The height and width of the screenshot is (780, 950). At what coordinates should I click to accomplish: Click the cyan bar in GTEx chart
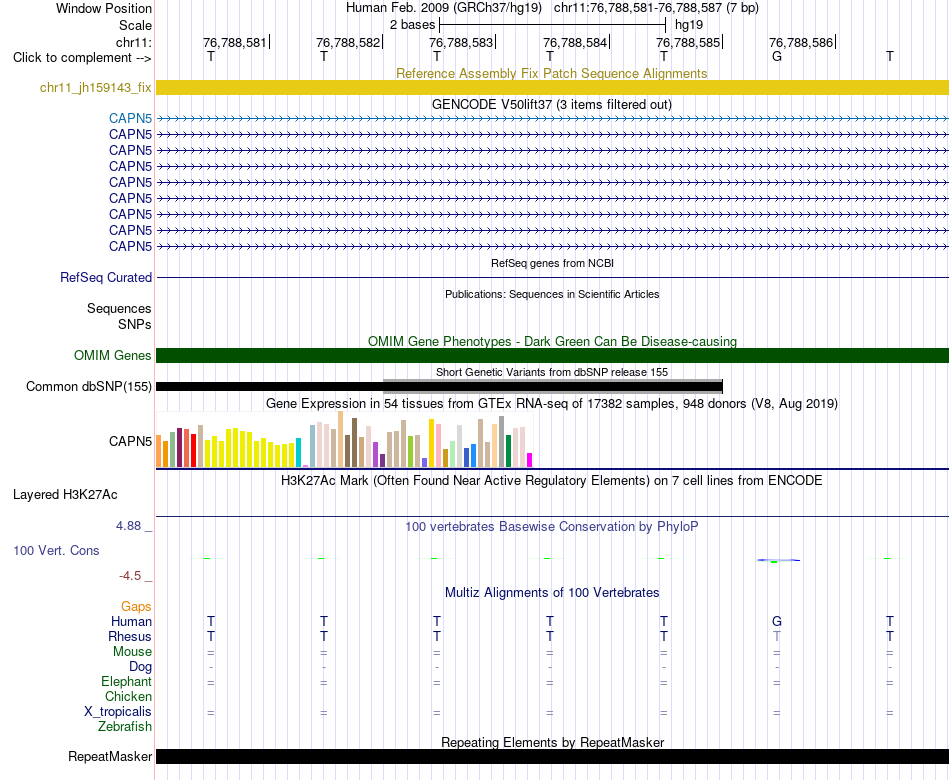(298, 452)
